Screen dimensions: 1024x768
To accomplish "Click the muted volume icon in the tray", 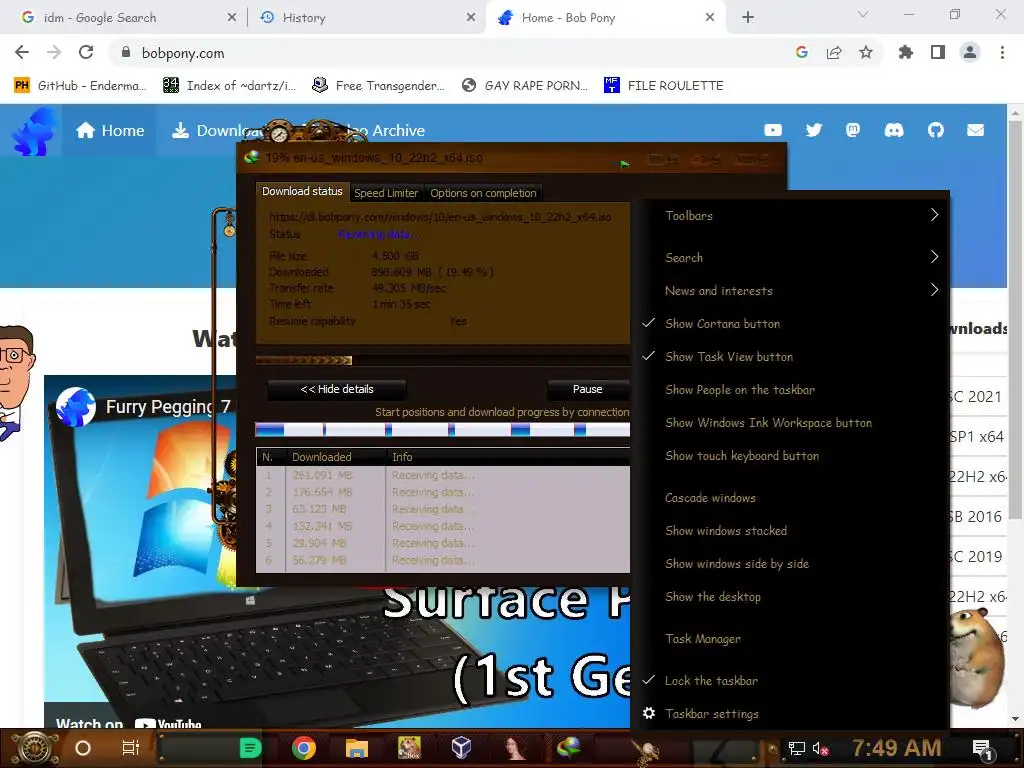I will pyautogui.click(x=820, y=748).
